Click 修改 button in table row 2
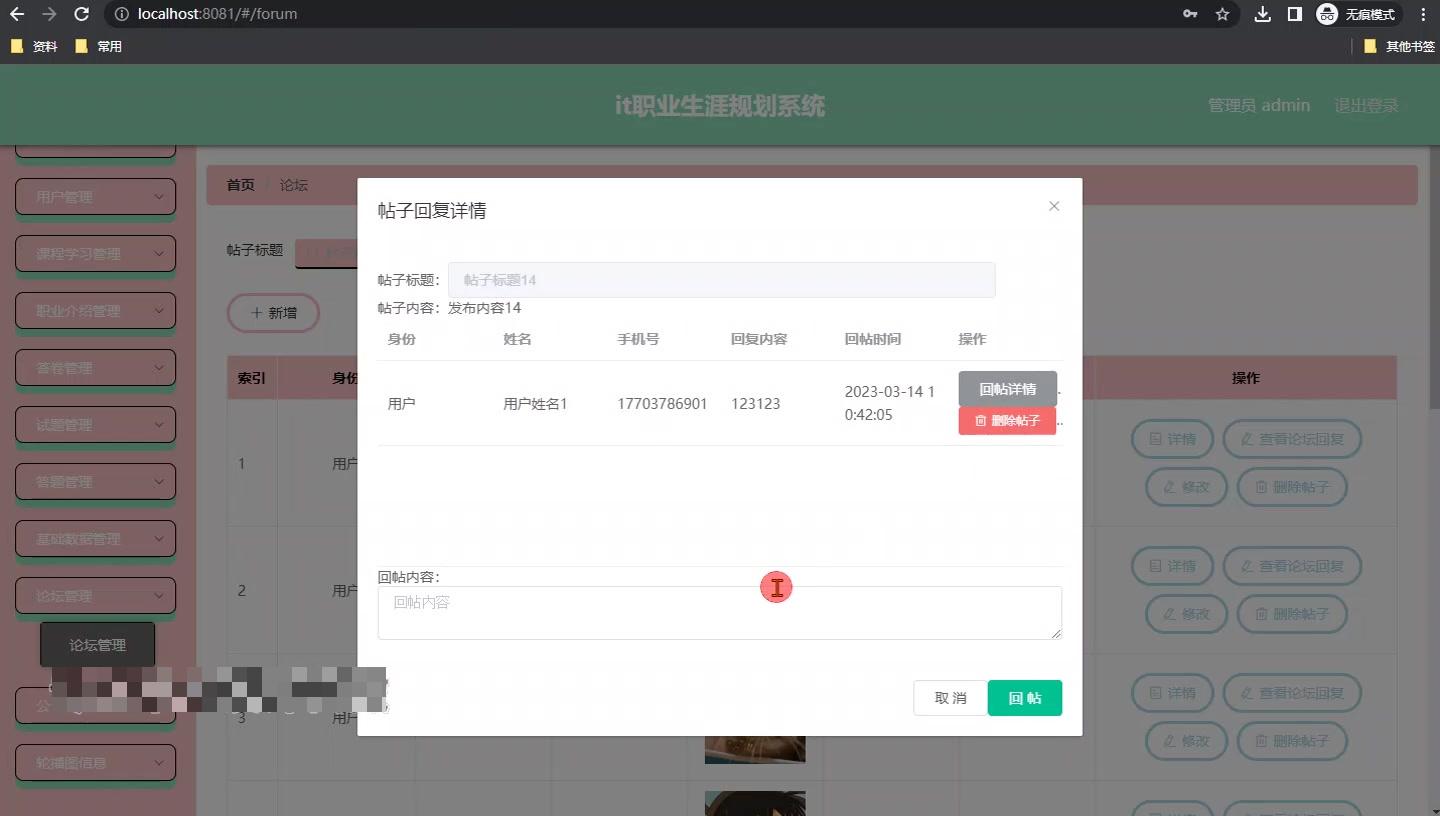 (1186, 614)
